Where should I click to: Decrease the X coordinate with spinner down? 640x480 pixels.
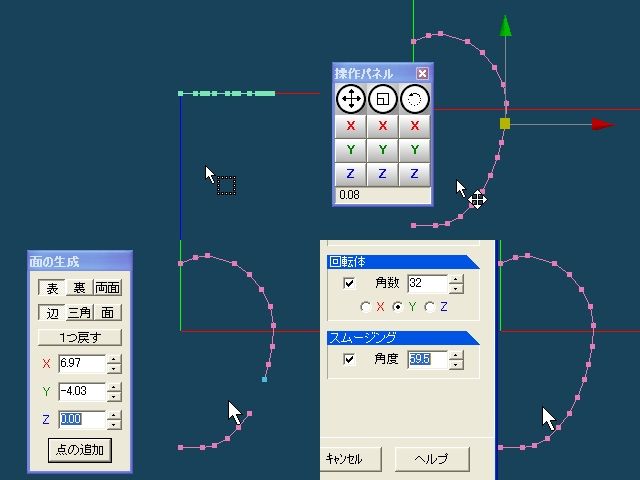pos(114,368)
